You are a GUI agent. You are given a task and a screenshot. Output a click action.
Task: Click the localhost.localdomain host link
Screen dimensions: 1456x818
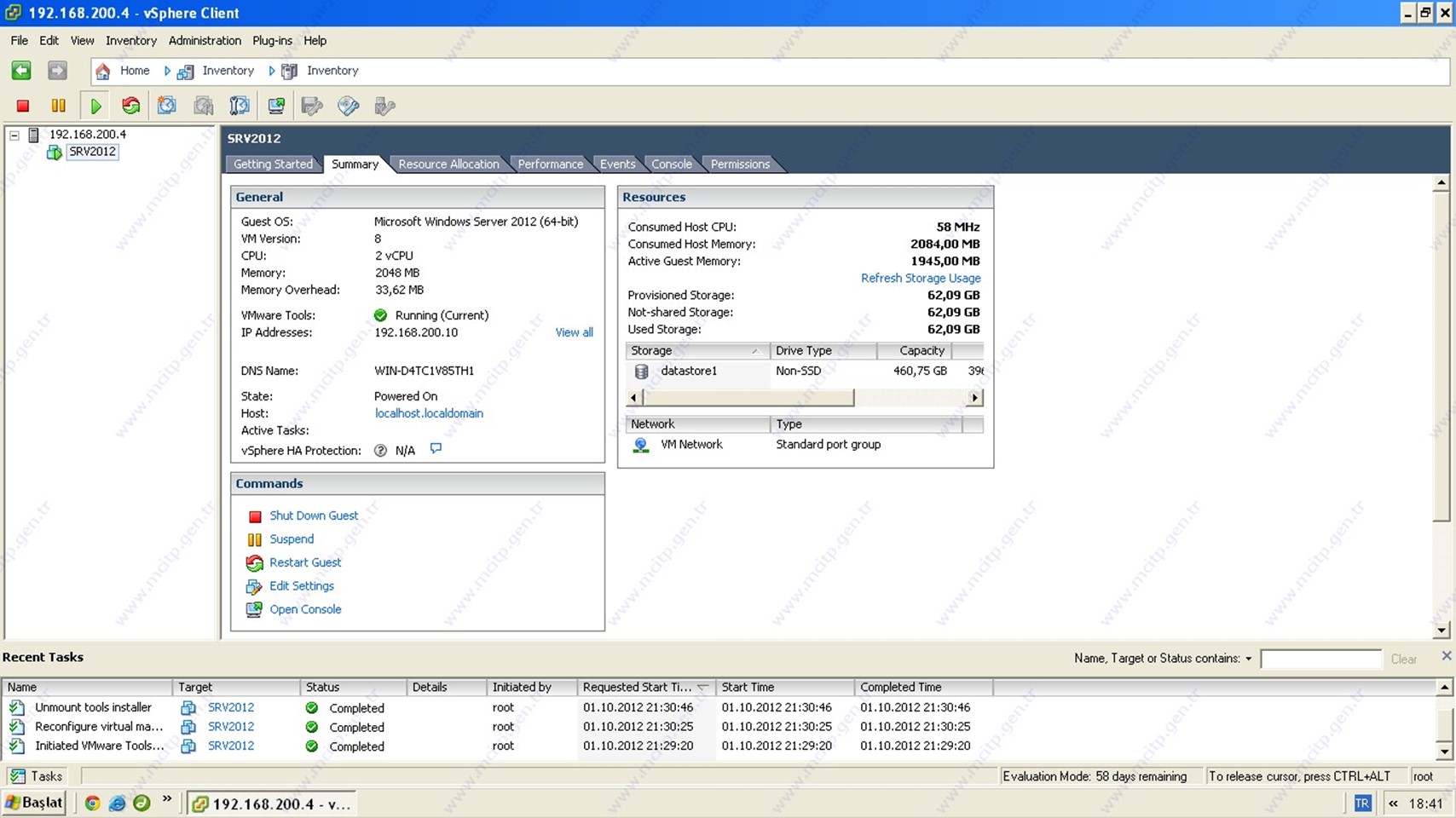click(x=429, y=413)
